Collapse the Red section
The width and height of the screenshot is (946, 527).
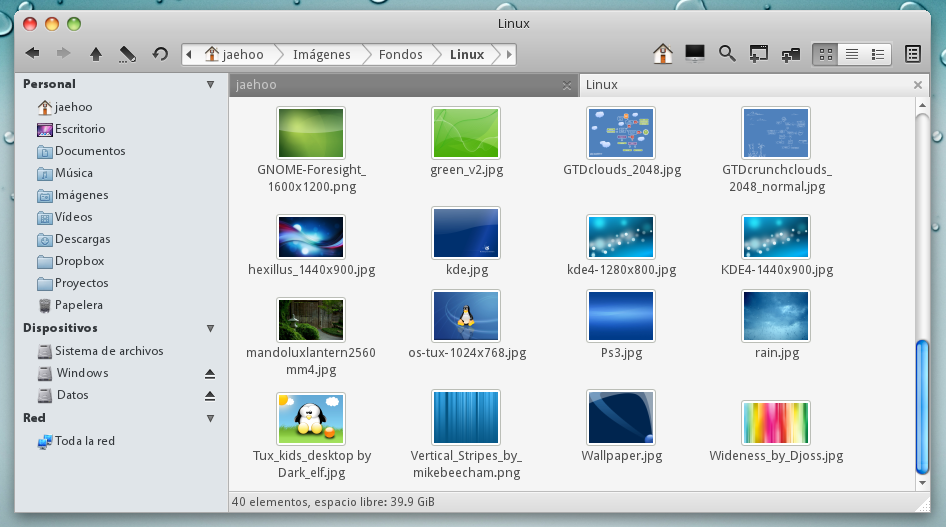point(210,418)
